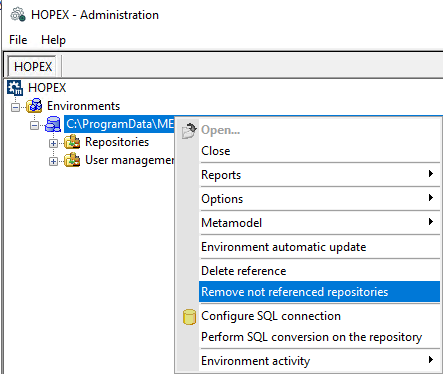Screen dimensions: 443x374
Task: Click the Options submenu arrow
Action: click(x=431, y=197)
